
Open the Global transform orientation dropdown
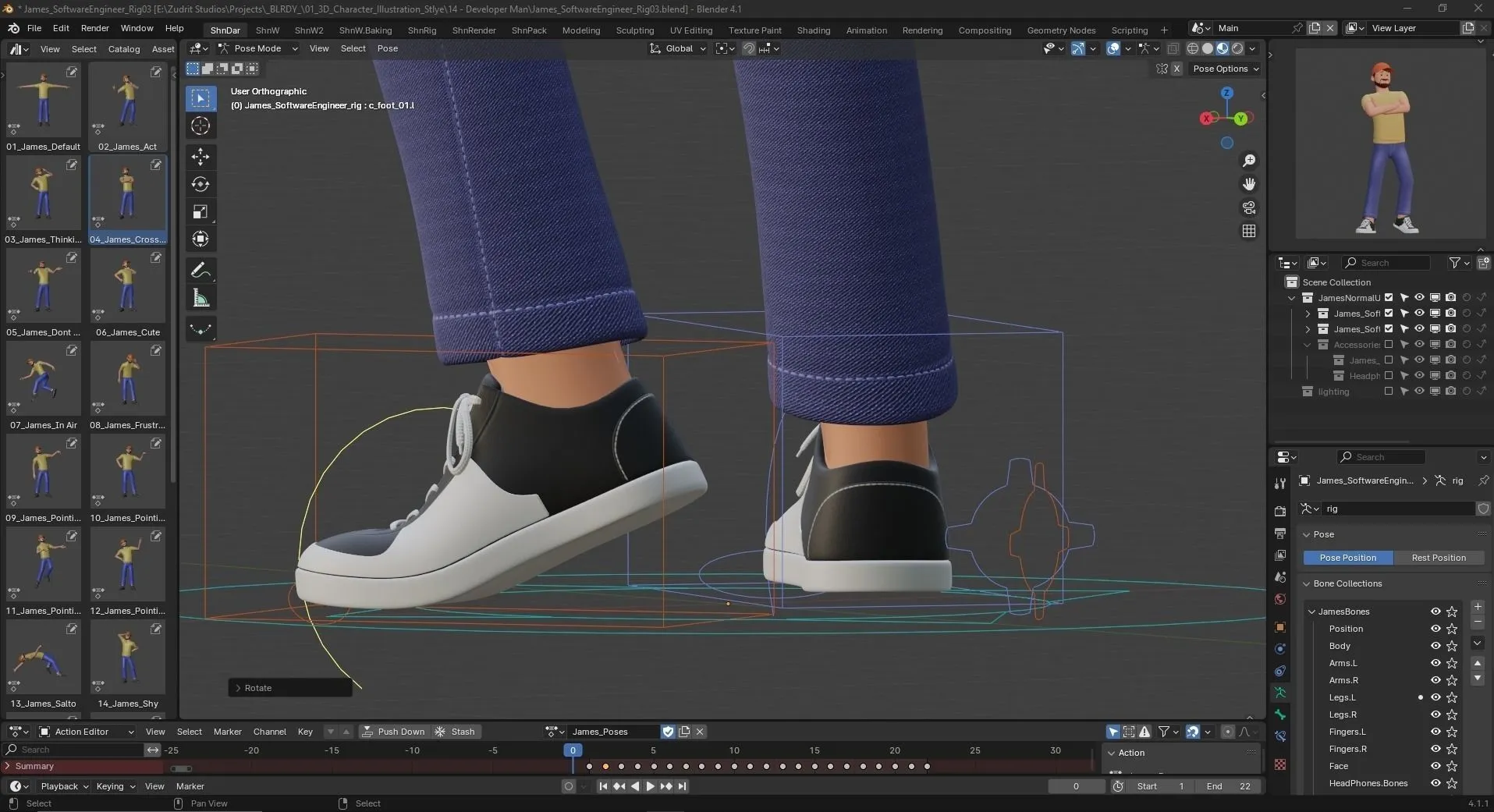tap(679, 48)
